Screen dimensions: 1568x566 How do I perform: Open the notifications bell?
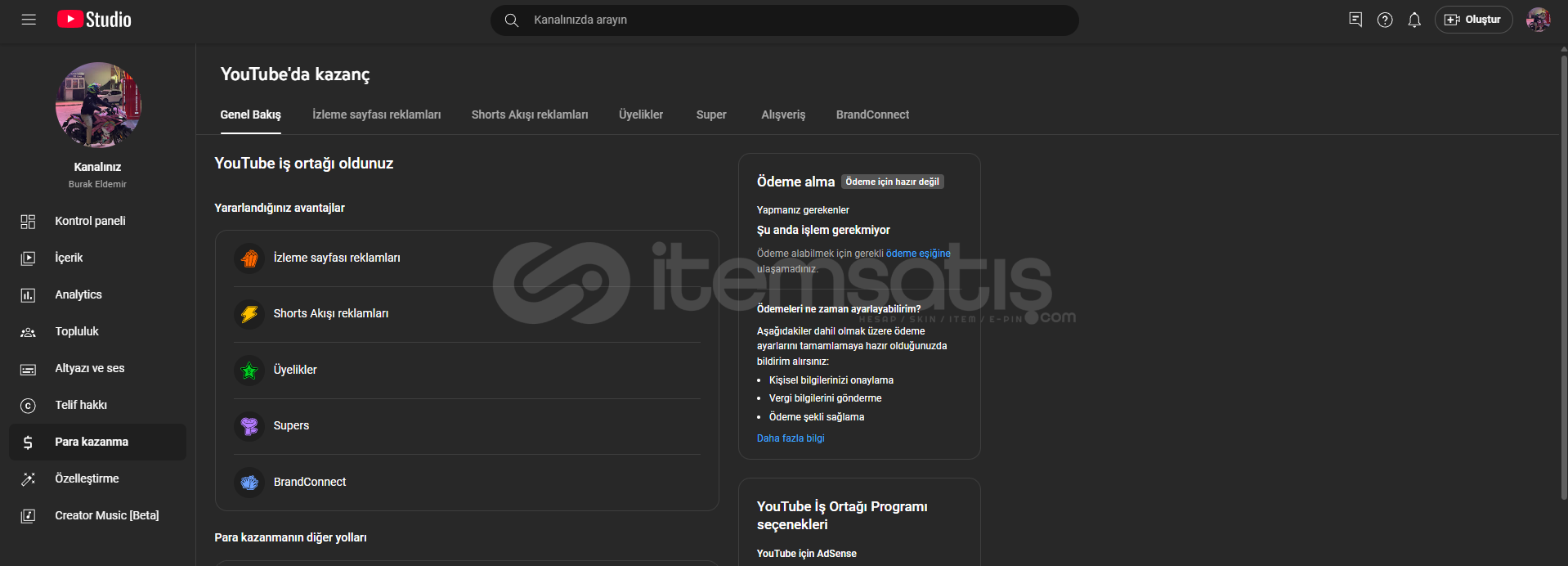[x=1414, y=20]
